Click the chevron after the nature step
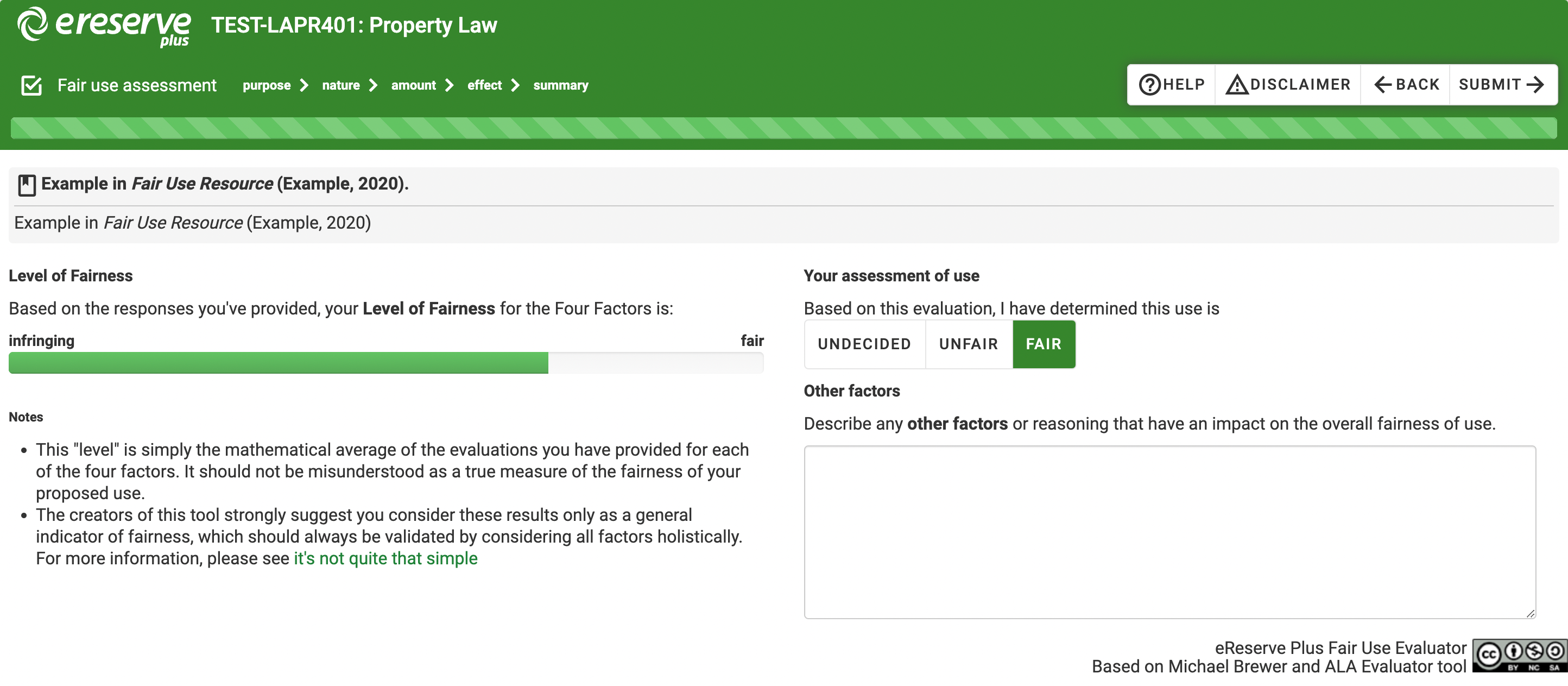The image size is (1568, 686). (374, 85)
